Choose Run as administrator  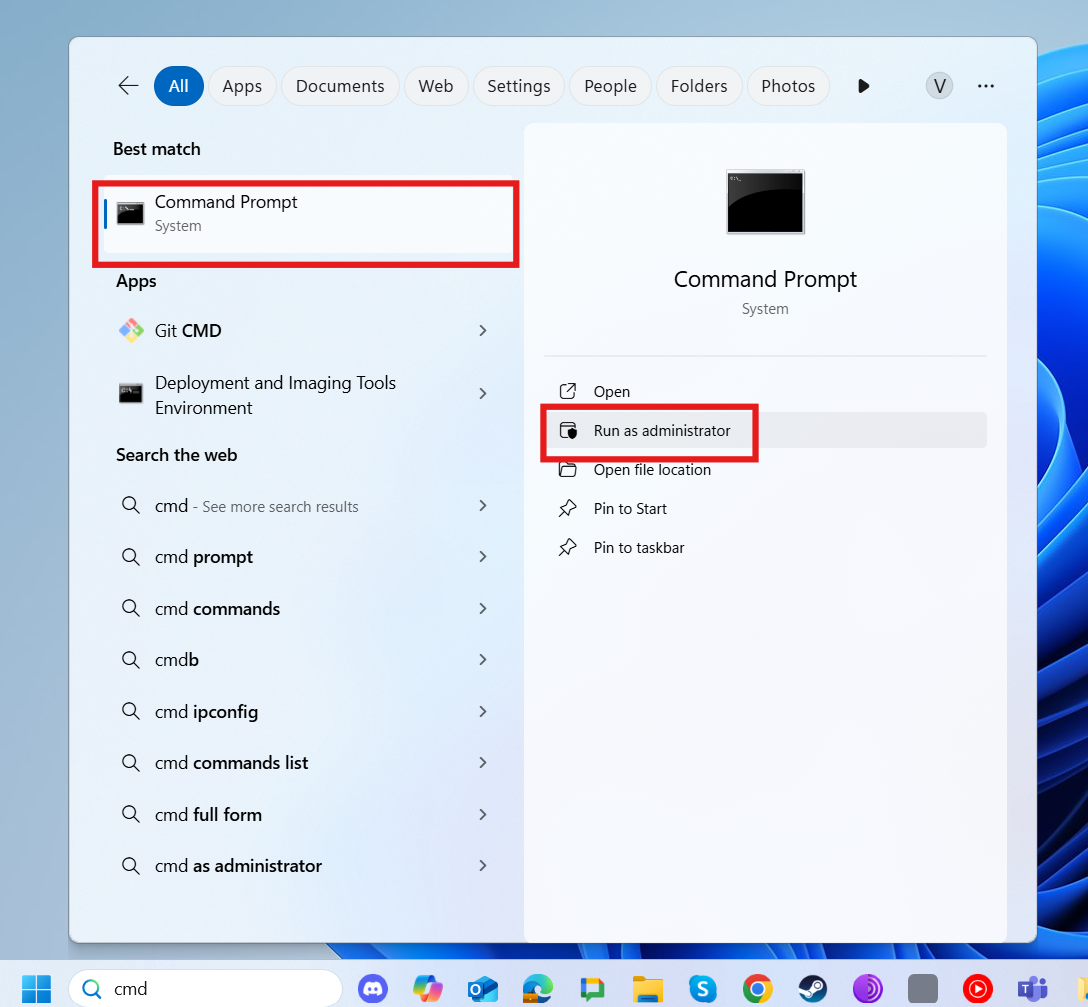click(x=765, y=430)
